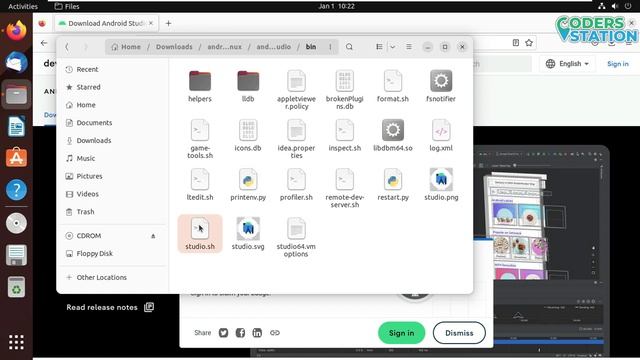This screenshot has height=360, width=640.
Task: Select the fsnotifier executable
Action: (x=441, y=86)
